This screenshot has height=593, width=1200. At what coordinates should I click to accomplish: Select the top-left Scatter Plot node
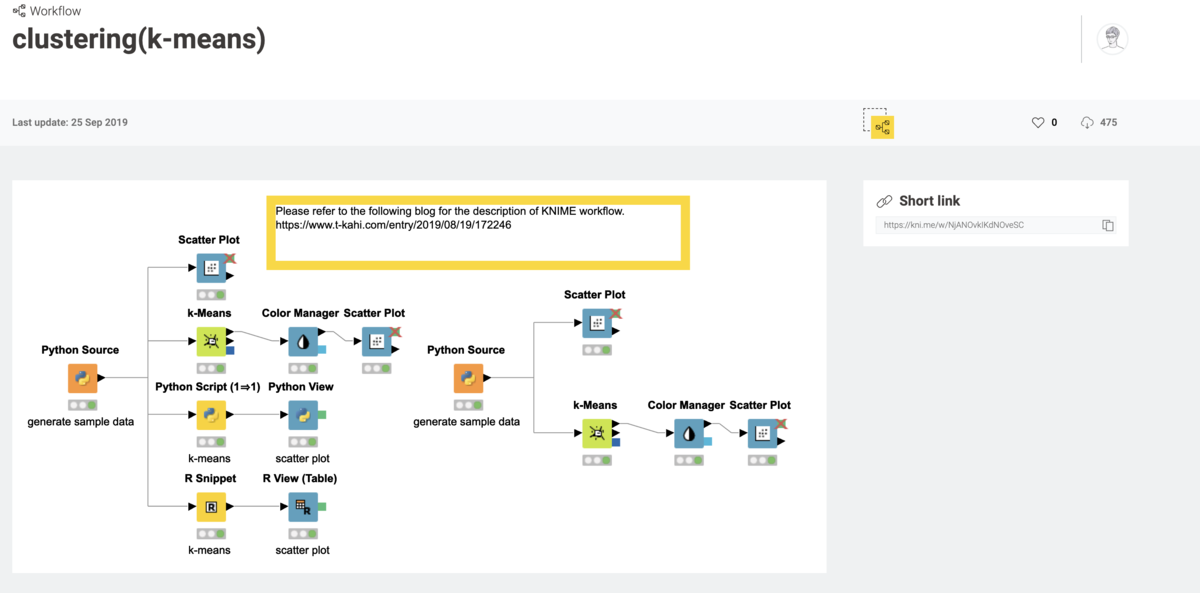point(210,267)
